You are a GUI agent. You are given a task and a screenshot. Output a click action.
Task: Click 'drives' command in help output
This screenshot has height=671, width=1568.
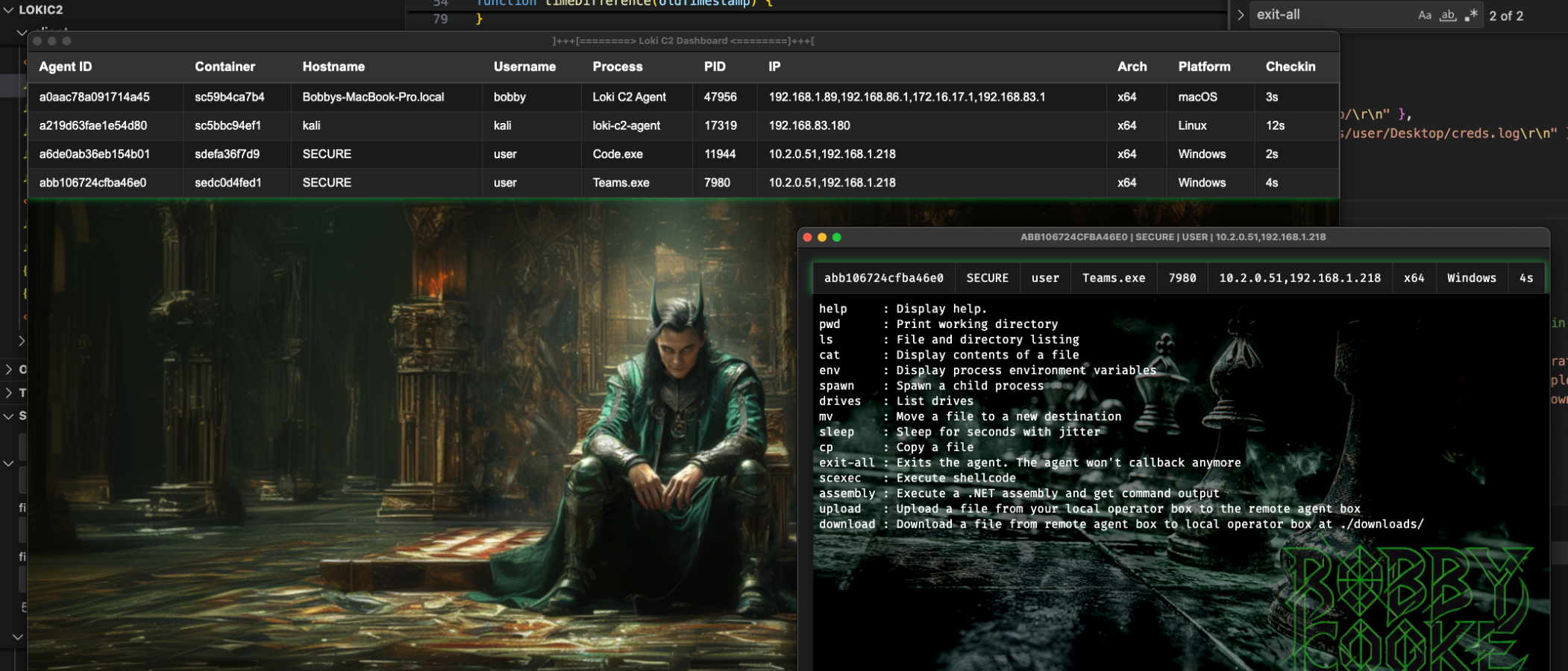coord(840,401)
